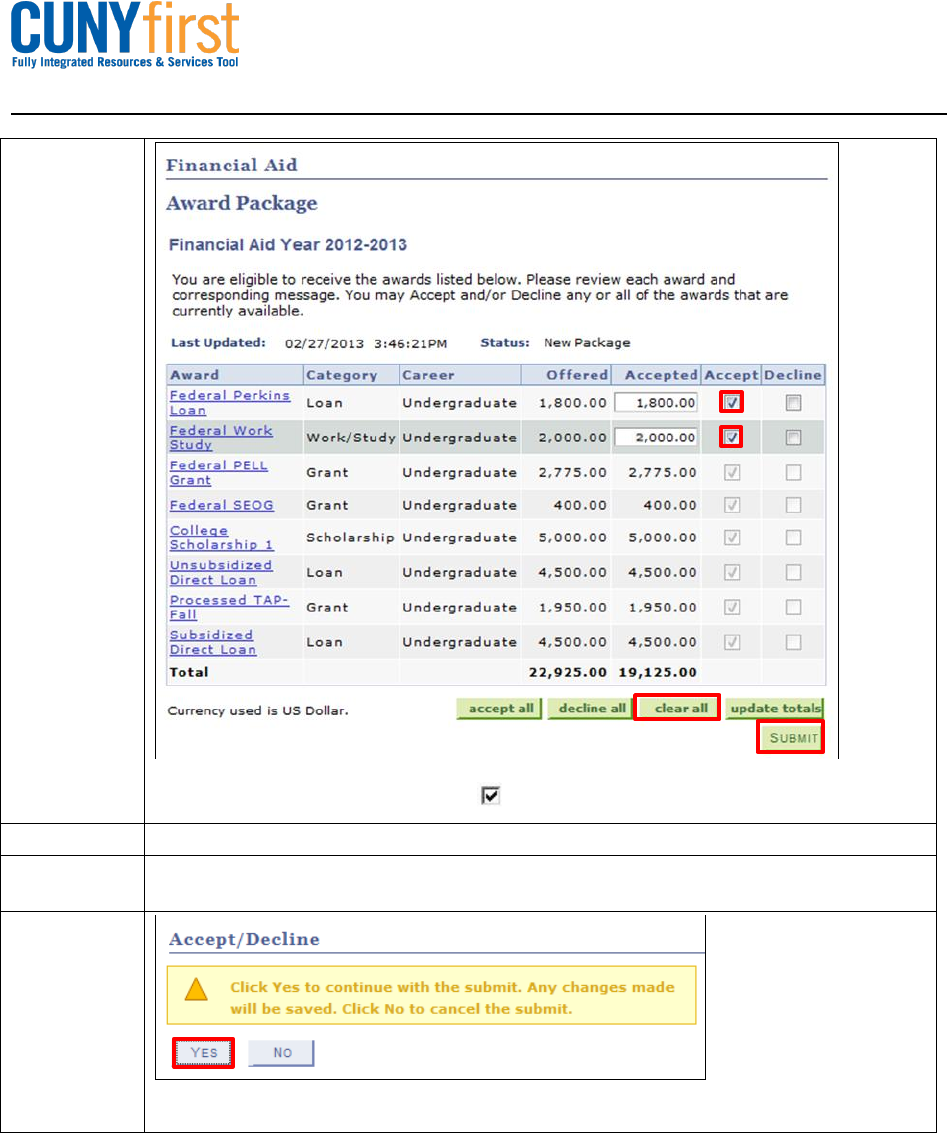Toggle Accept checkbox for Federal Perkins Loan
This screenshot has width=947, height=1133.
pos(732,402)
